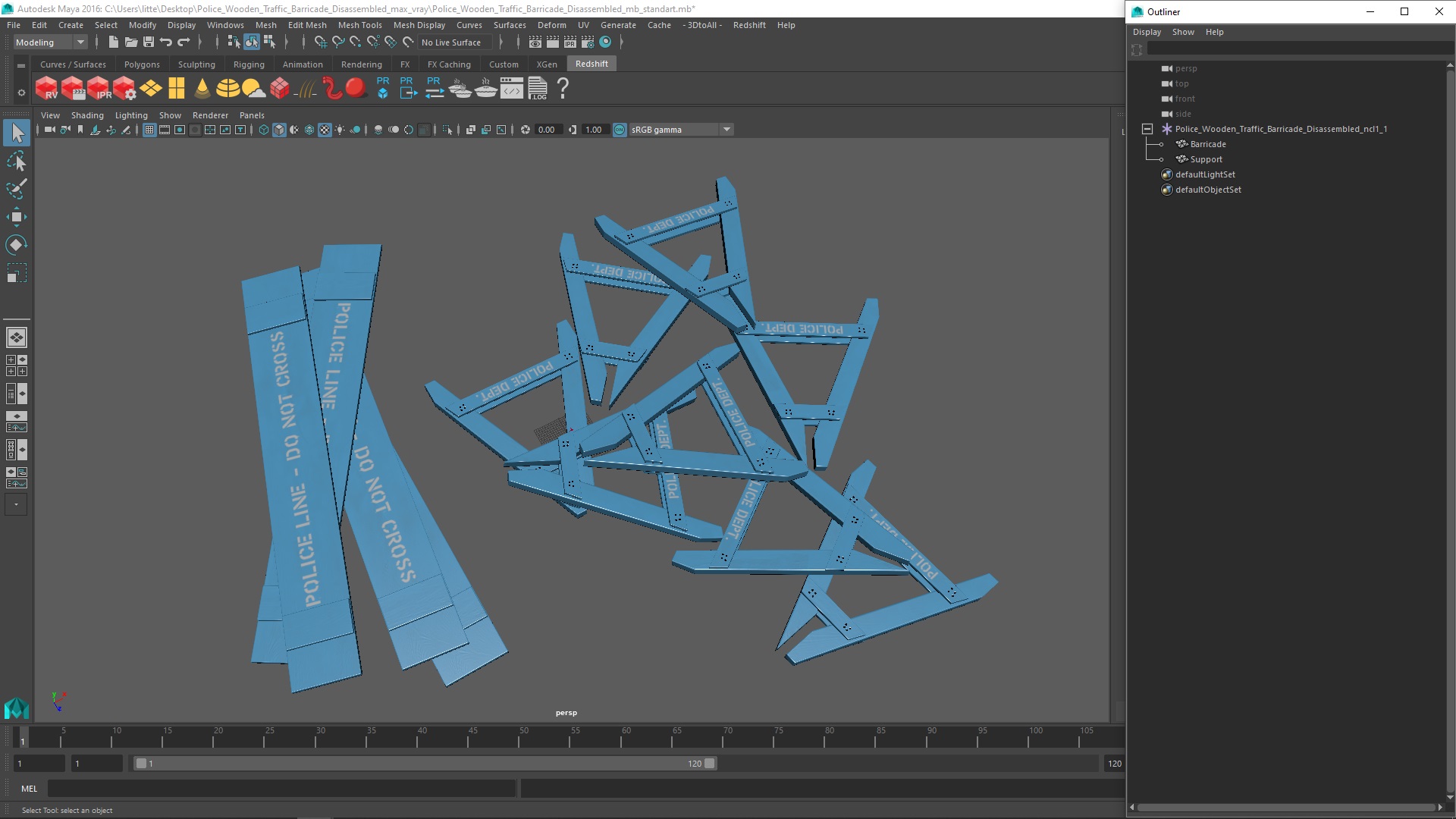The height and width of the screenshot is (819, 1456).
Task: Toggle textured display in viewport
Action: click(x=325, y=130)
